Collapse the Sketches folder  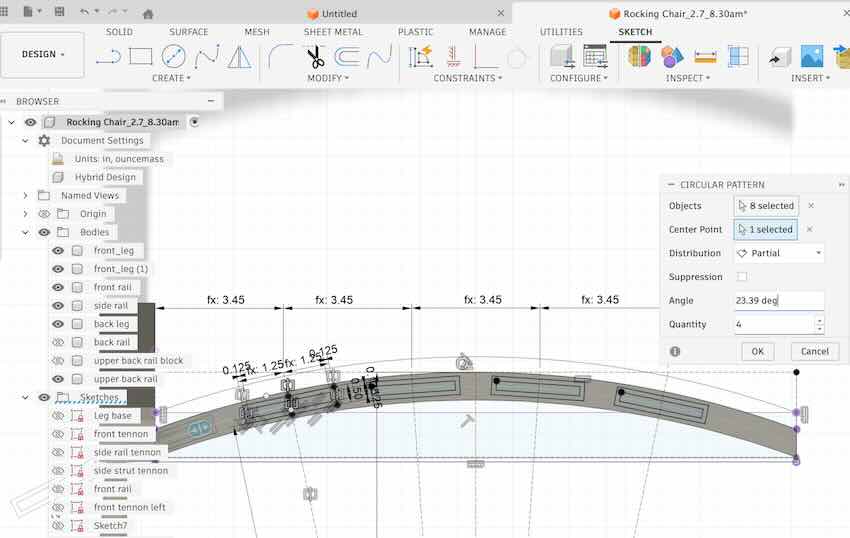tap(25, 398)
